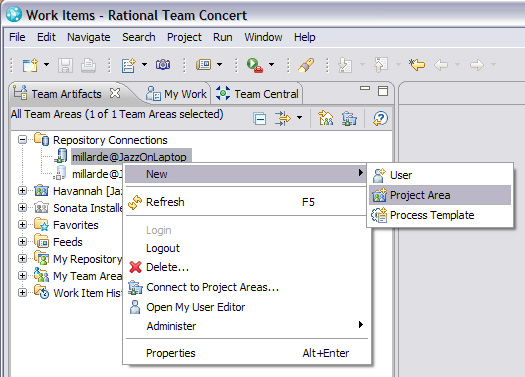Open the Window menu
525x377 pixels.
(263, 37)
